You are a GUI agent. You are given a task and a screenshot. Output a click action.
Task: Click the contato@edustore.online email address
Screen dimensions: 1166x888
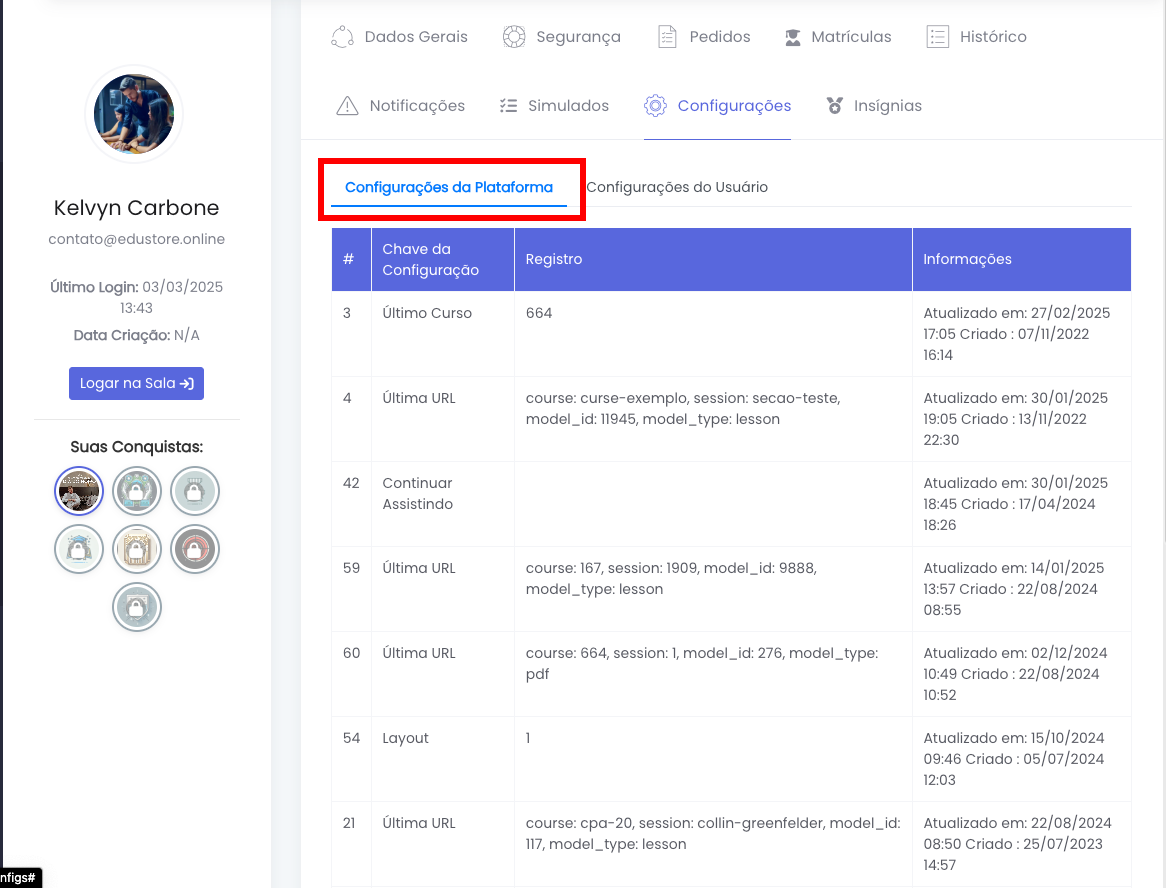137,239
